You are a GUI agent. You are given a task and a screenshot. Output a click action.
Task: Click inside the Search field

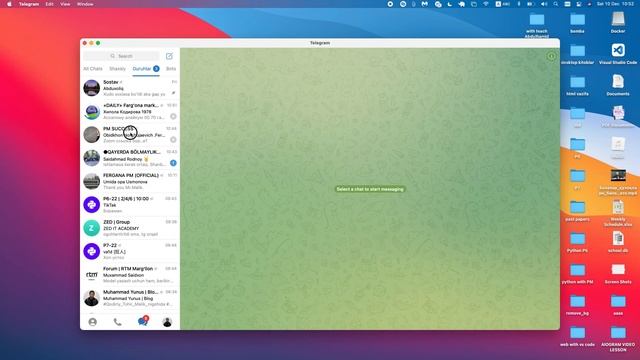click(x=121, y=56)
